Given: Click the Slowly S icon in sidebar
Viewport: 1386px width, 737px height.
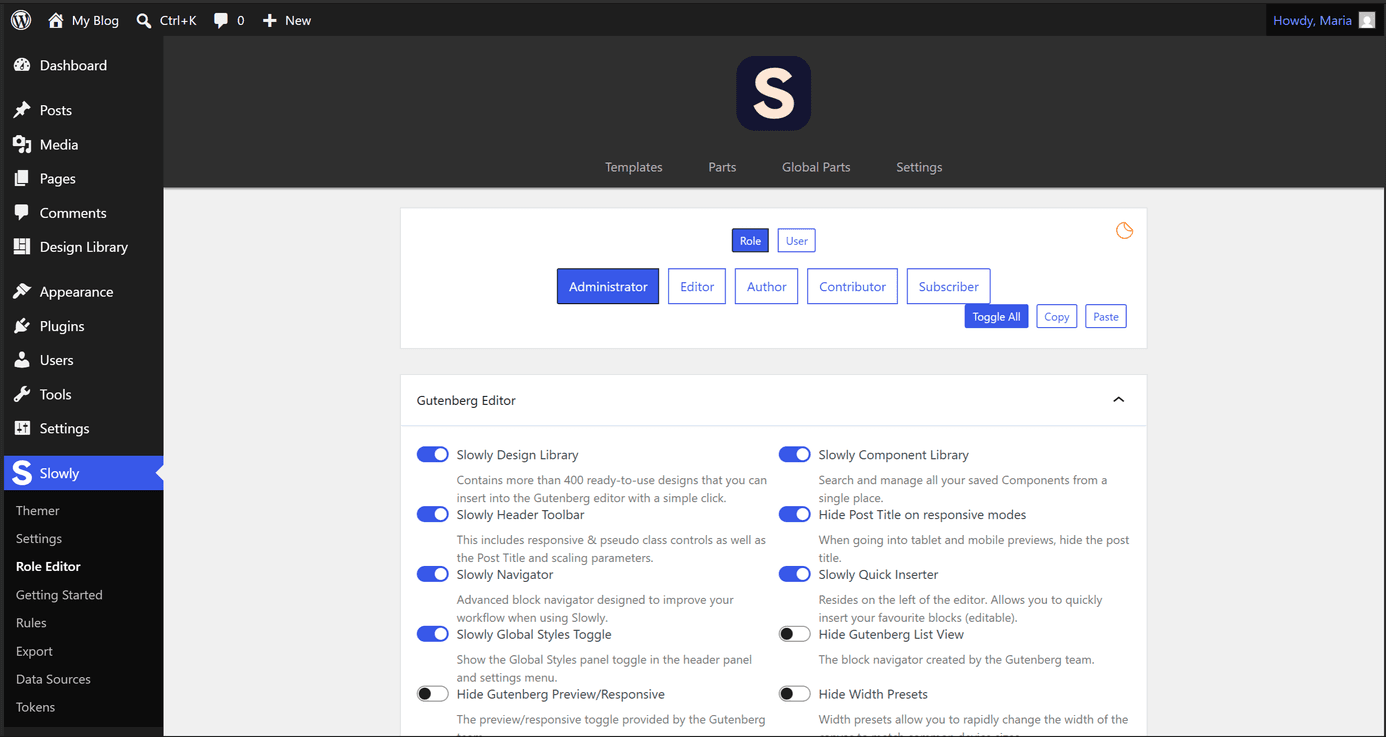Looking at the screenshot, I should pos(22,473).
